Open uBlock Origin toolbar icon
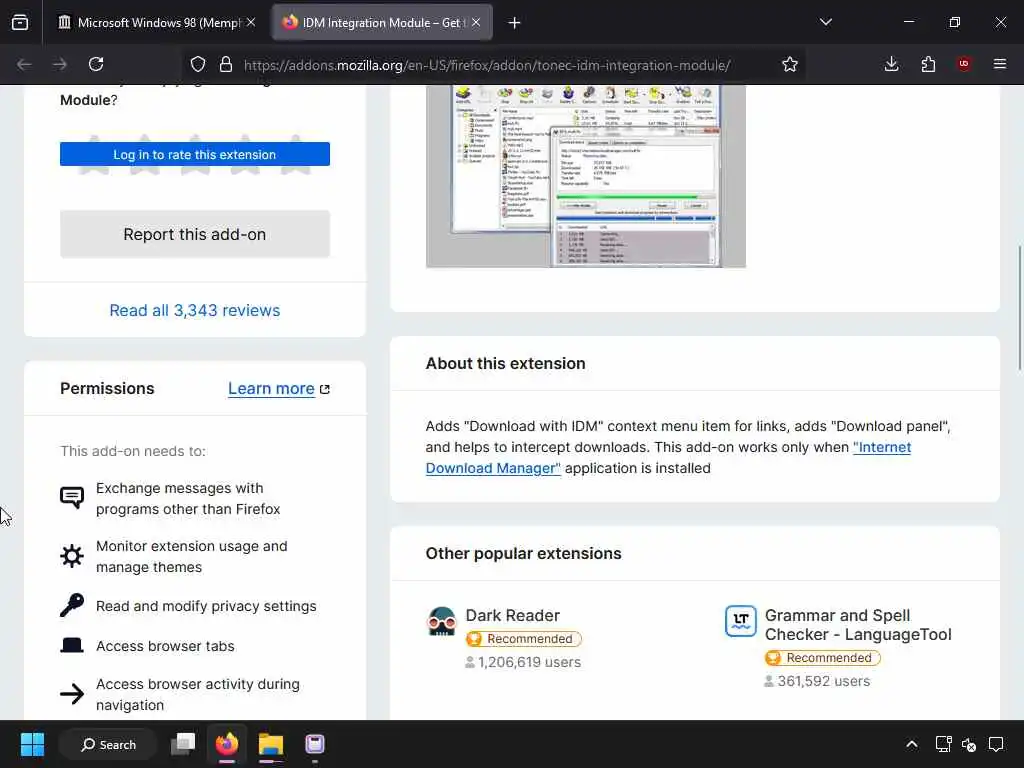1024x768 pixels. [964, 64]
